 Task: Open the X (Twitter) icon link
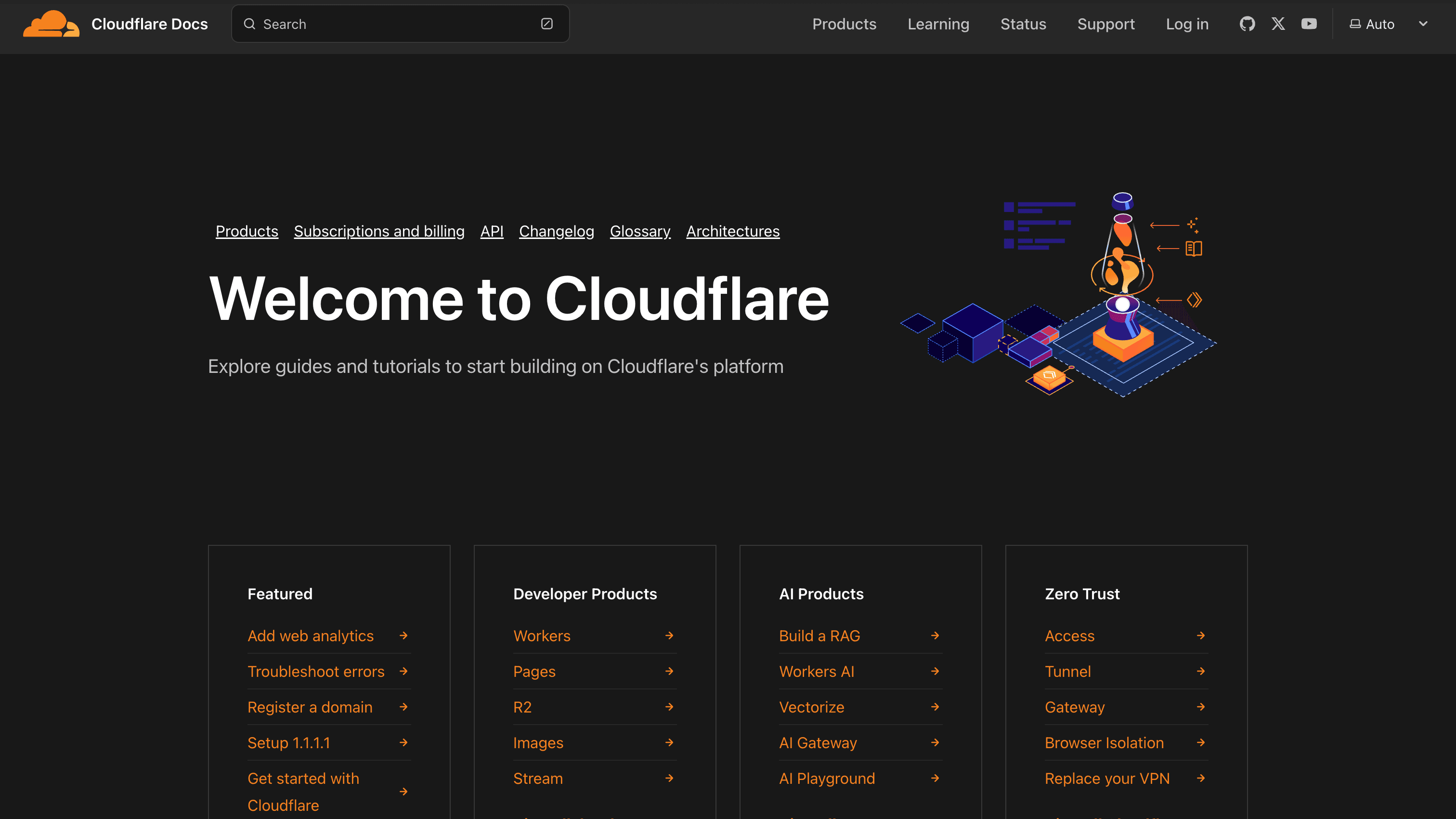pyautogui.click(x=1278, y=24)
